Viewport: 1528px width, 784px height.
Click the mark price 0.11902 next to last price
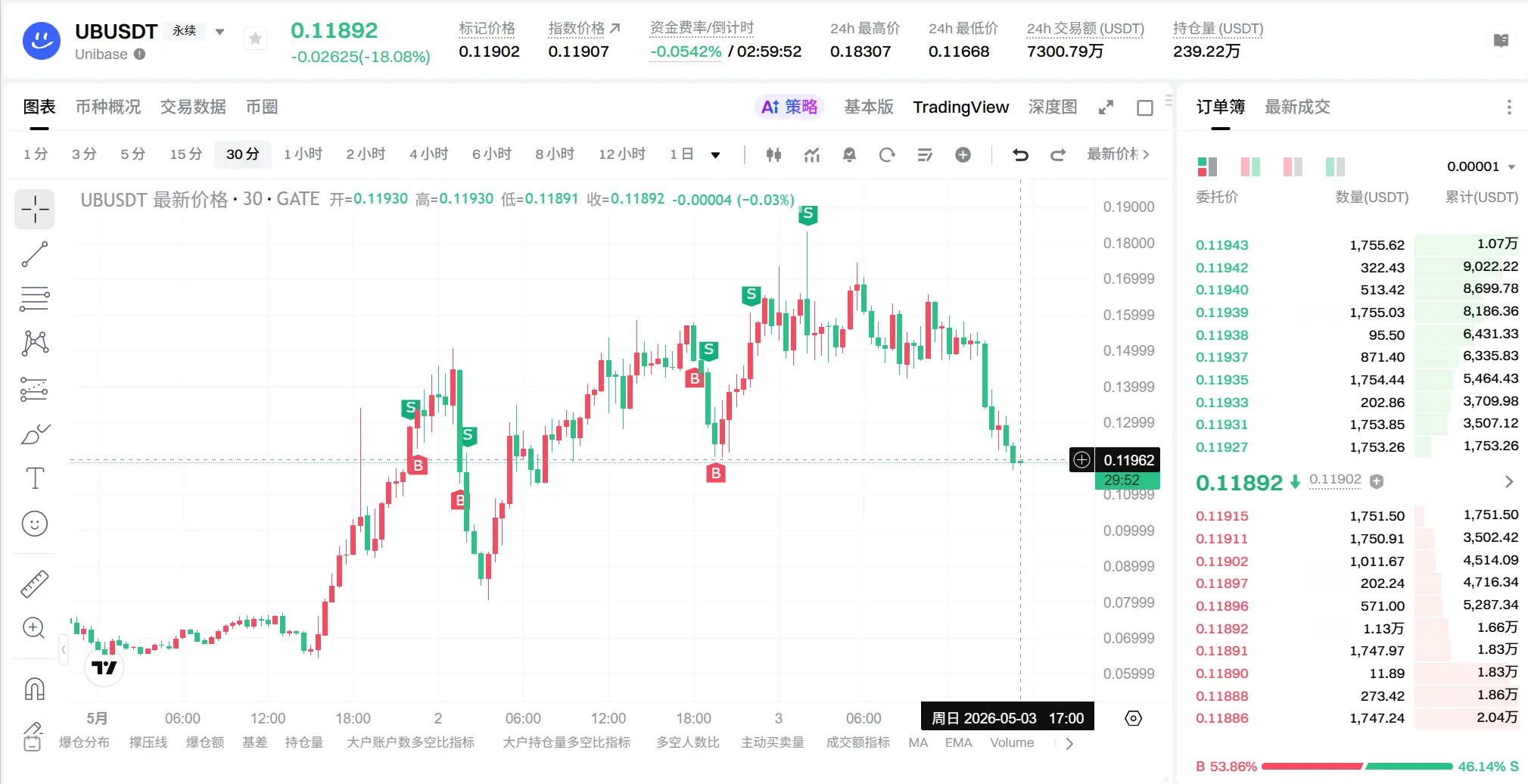pyautogui.click(x=1335, y=480)
